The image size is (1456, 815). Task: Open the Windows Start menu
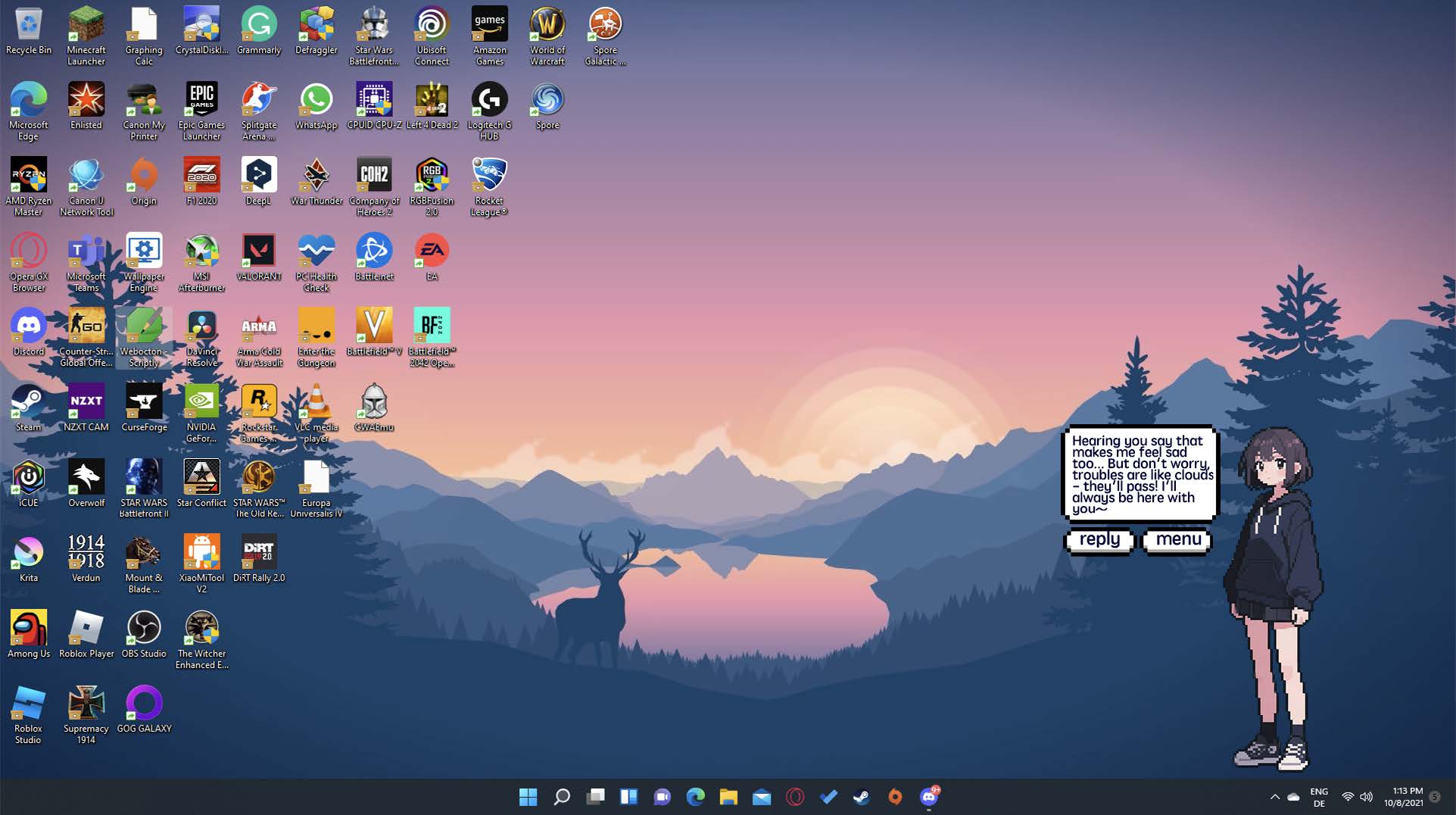[528, 797]
